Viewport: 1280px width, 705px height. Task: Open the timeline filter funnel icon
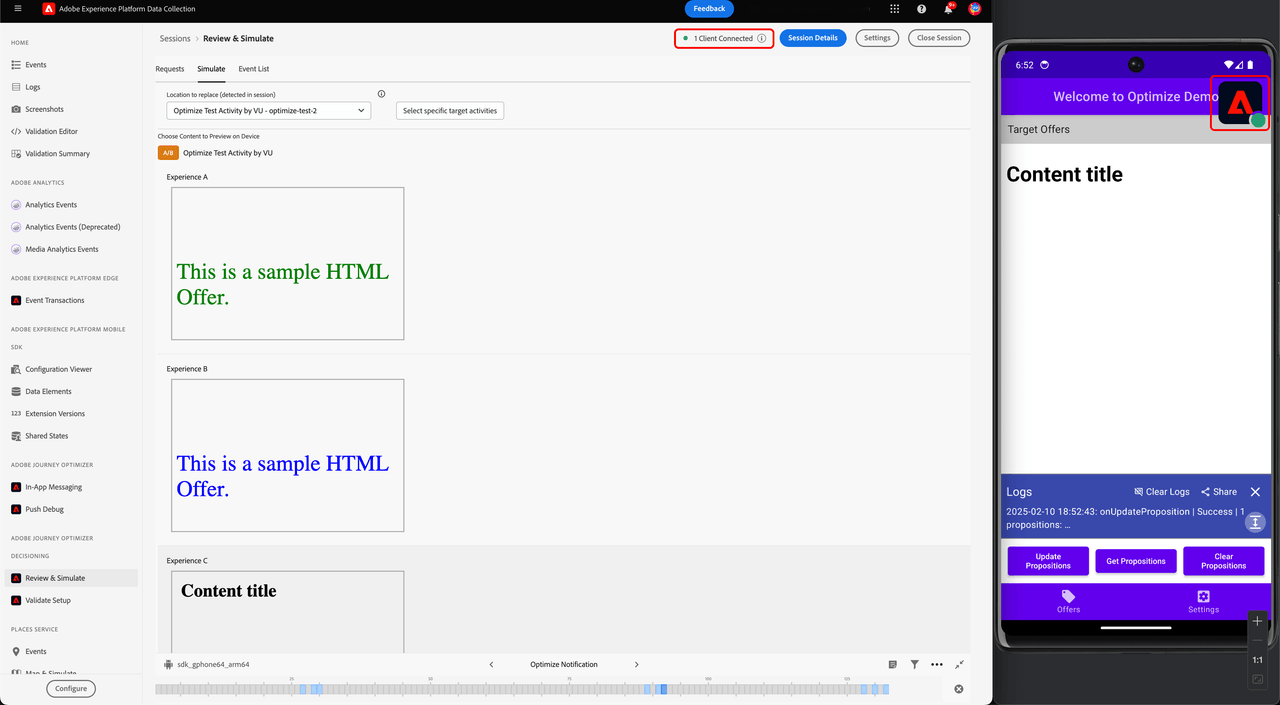914,664
